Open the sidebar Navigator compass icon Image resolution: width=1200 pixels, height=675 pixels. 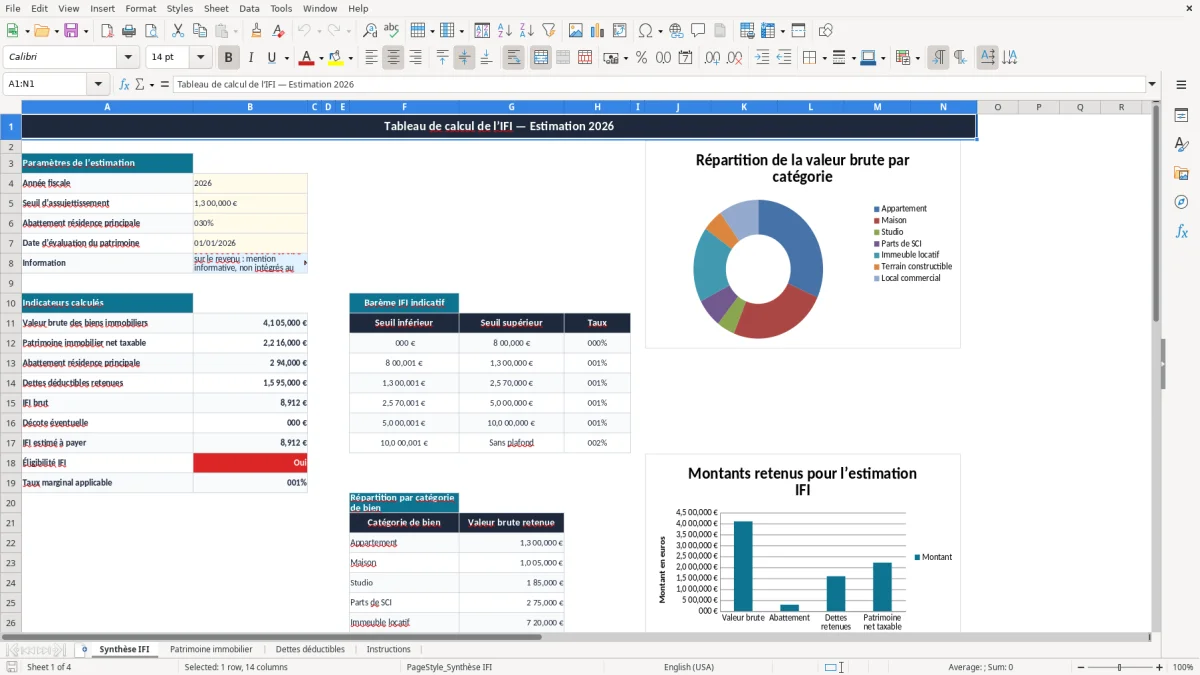[x=1181, y=202]
